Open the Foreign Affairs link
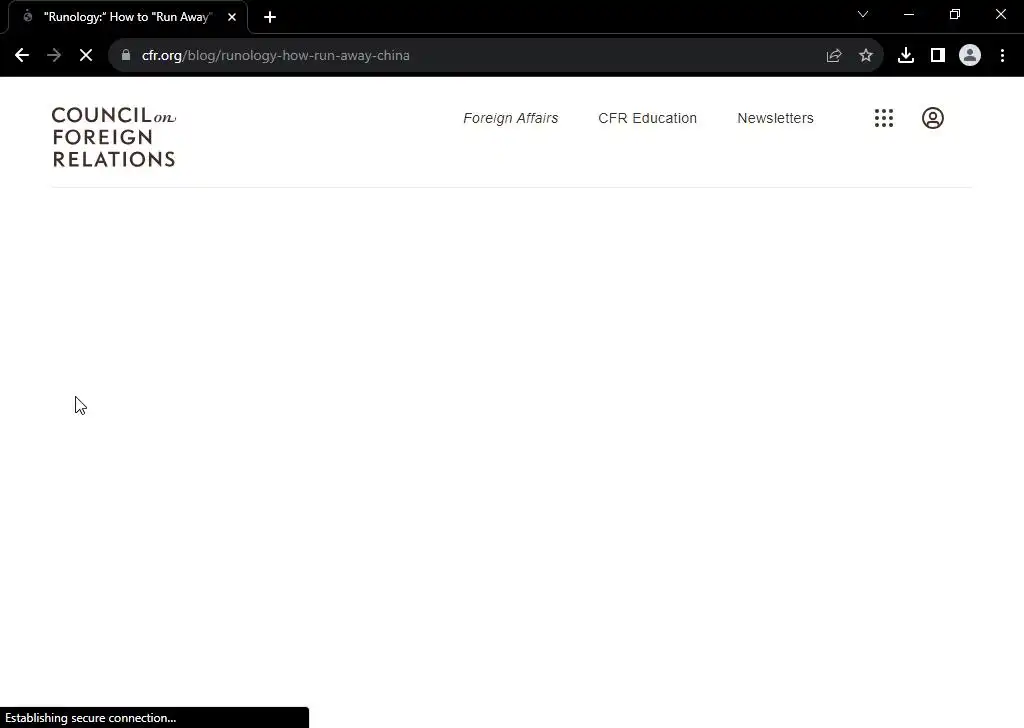Viewport: 1024px width, 728px height. pos(511,118)
